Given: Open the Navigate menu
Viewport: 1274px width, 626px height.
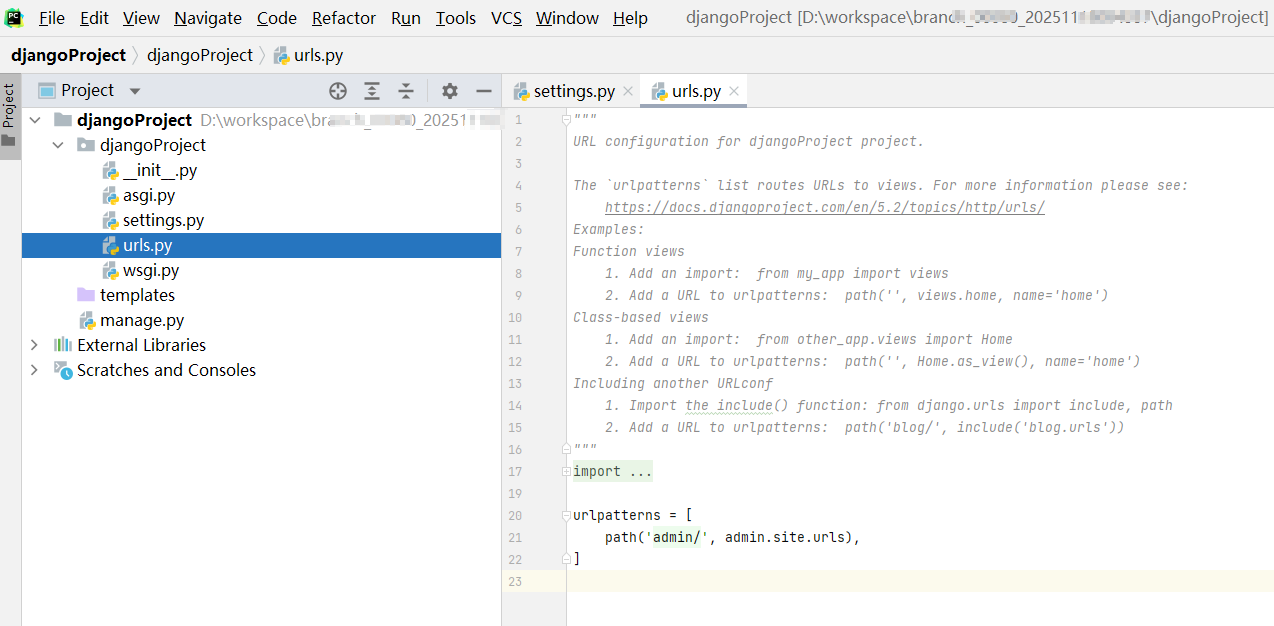Looking at the screenshot, I should click(x=208, y=18).
